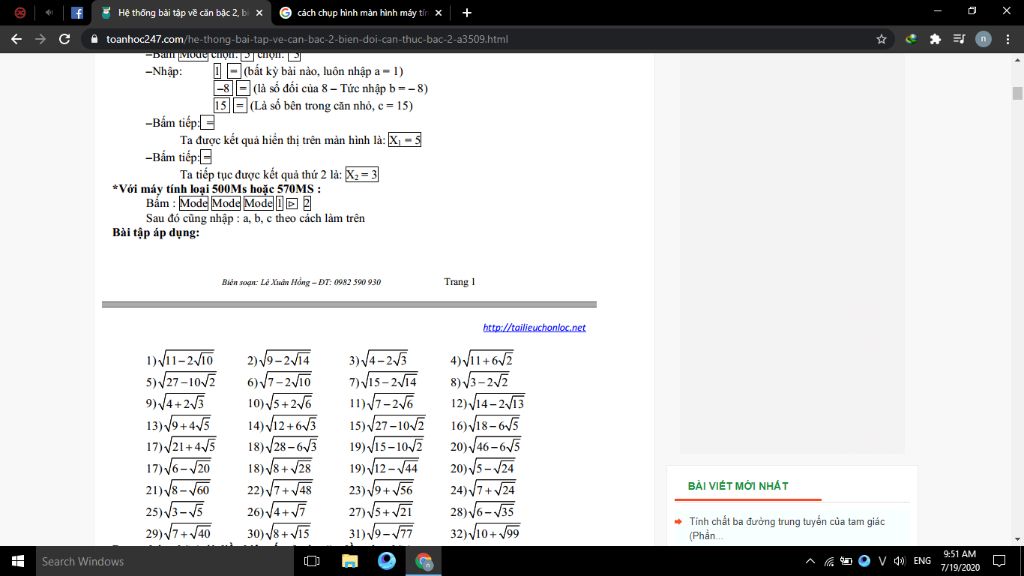This screenshot has height=576, width=1024.
Task: Click exercise 1) √(11−2√10)
Action: coord(180,359)
